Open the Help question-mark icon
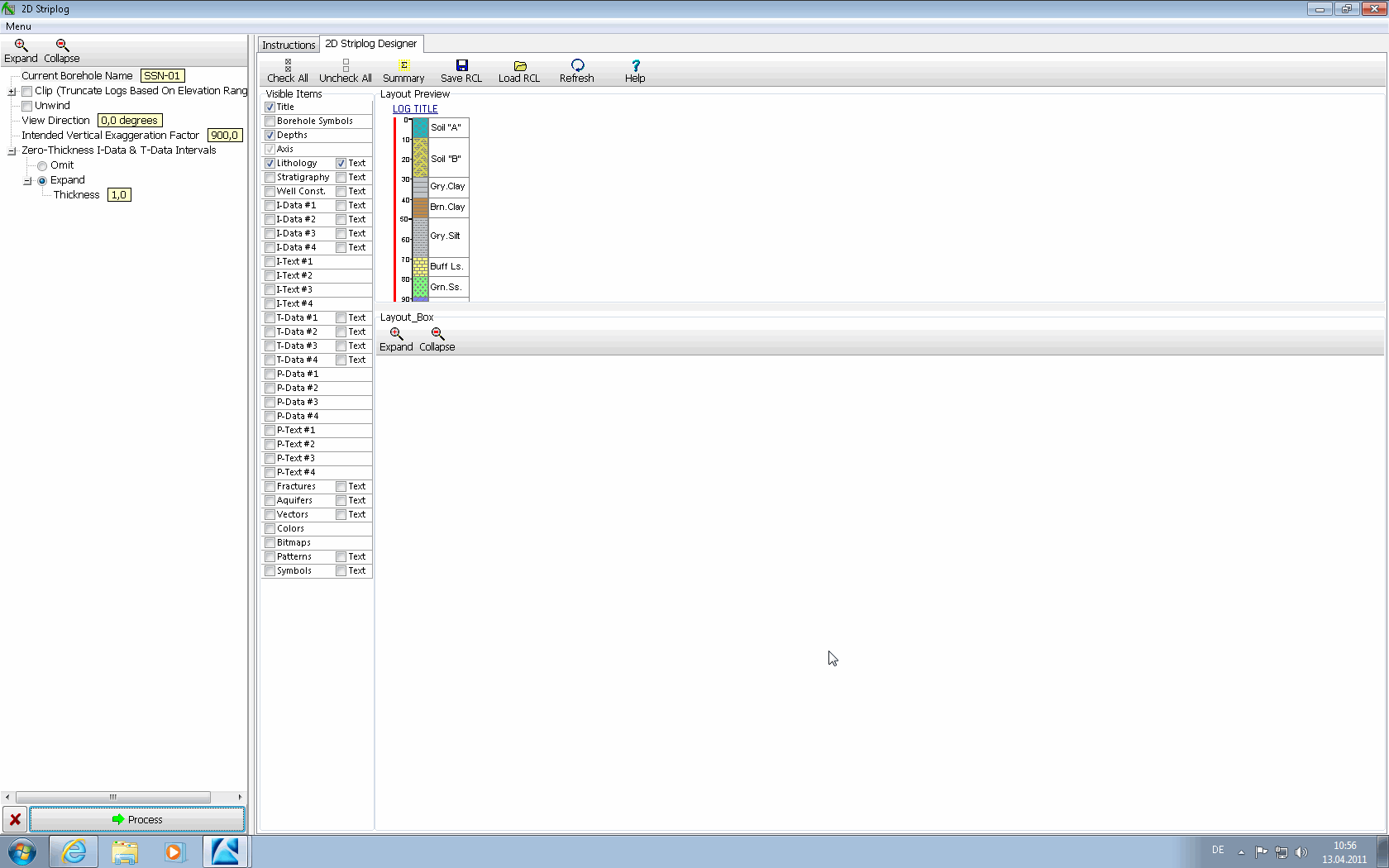 (635, 65)
